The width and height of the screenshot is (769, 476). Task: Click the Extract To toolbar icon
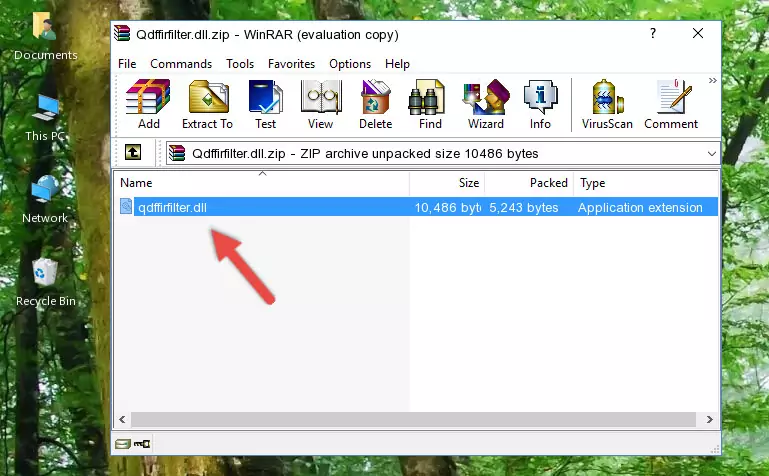pyautogui.click(x=207, y=104)
